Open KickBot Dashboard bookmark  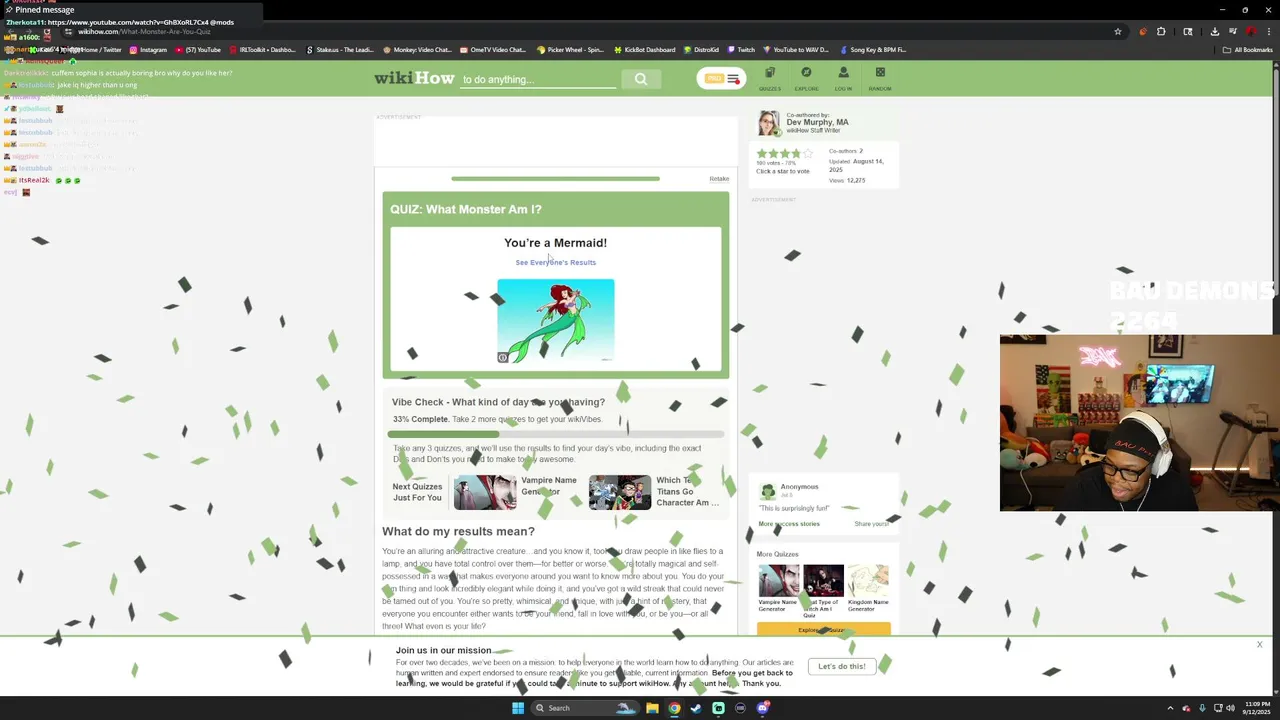[x=644, y=49]
